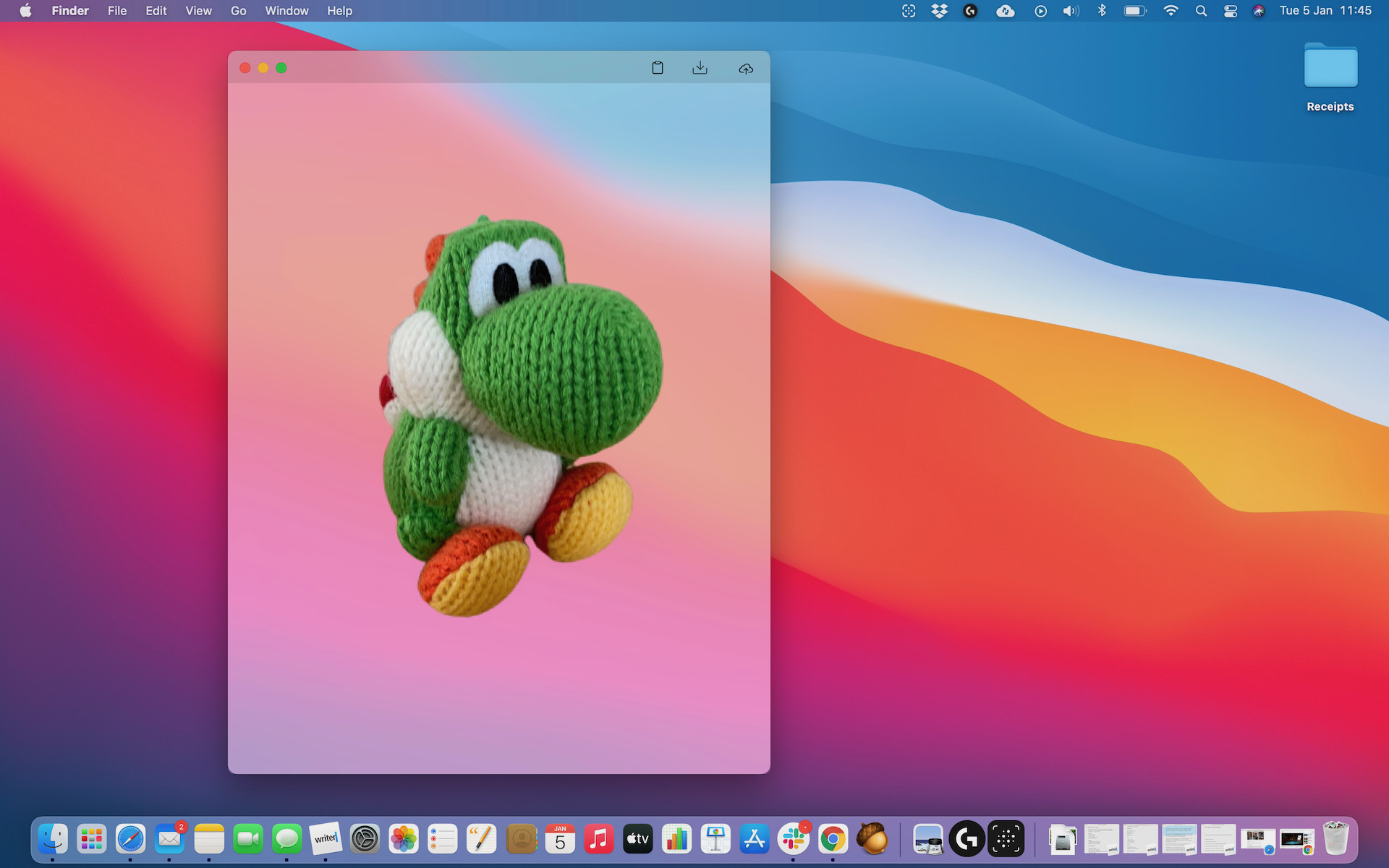
Task: Launch Google Chrome from the Dock
Action: coord(833,839)
